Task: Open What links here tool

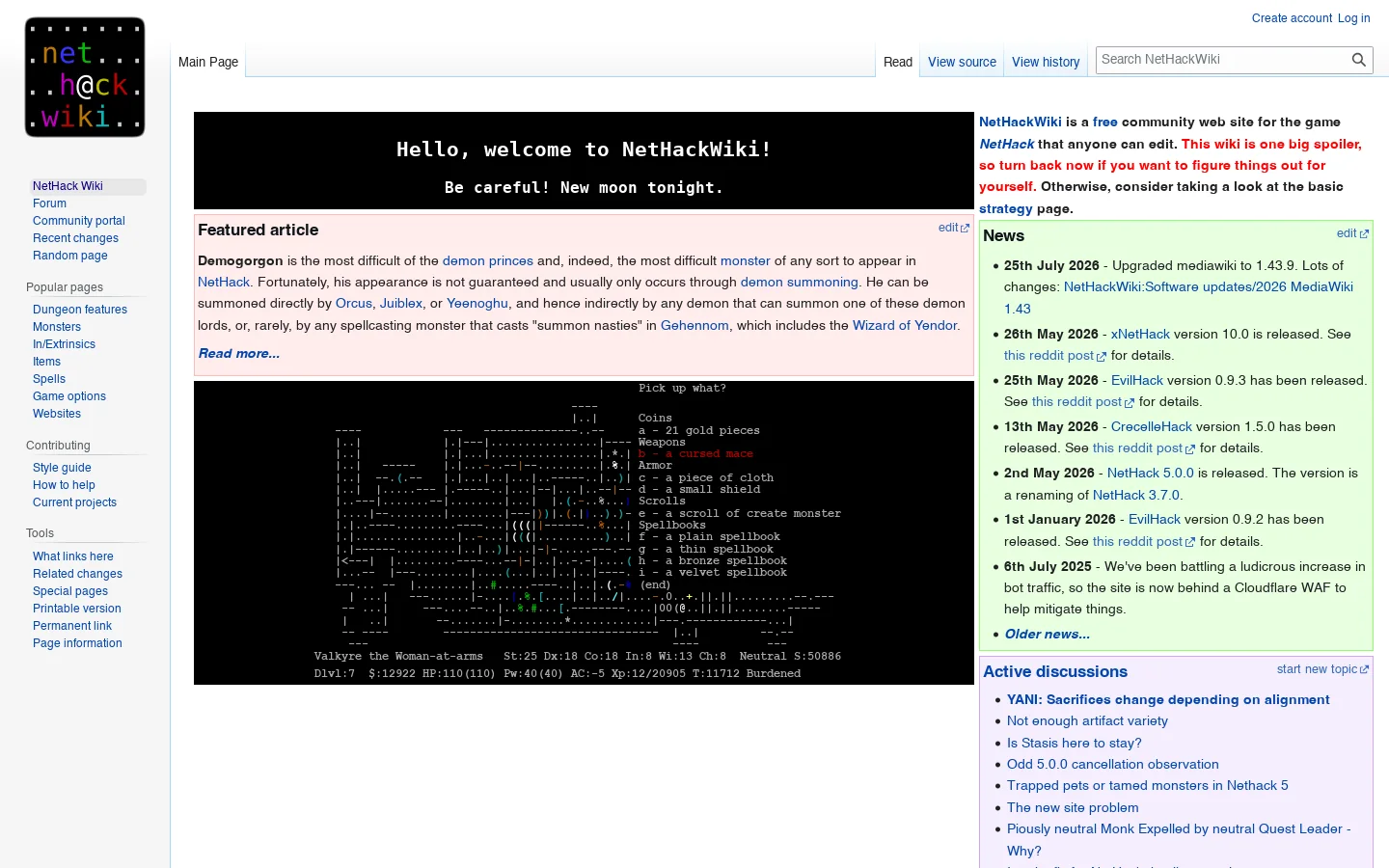Action: [73, 556]
